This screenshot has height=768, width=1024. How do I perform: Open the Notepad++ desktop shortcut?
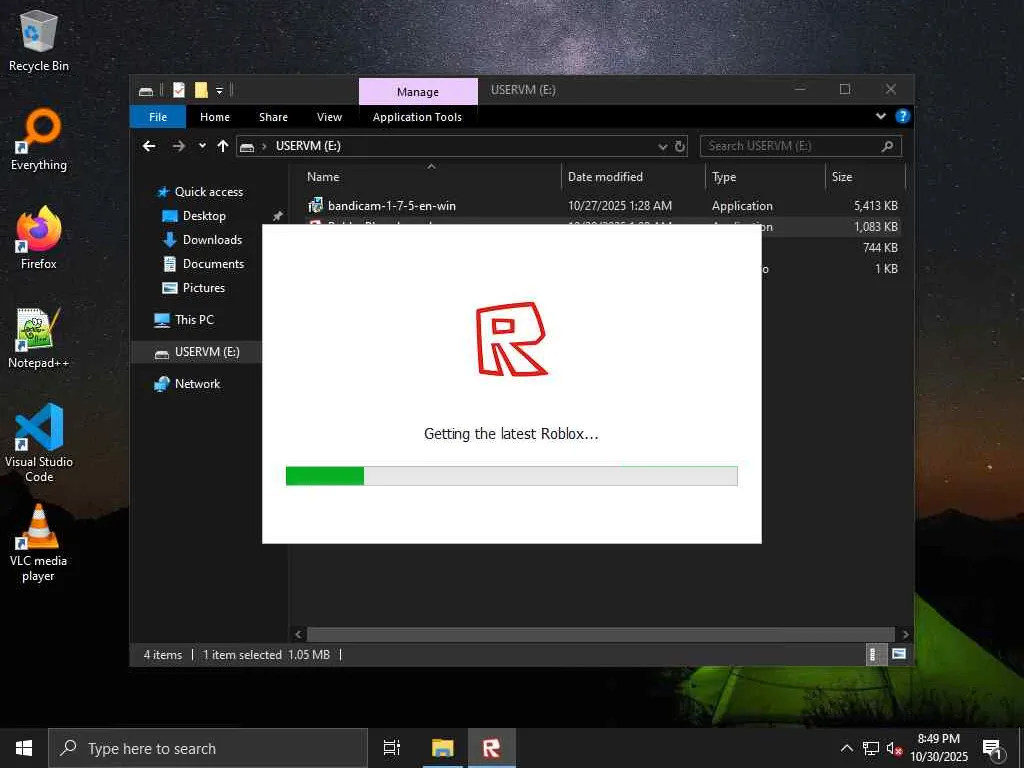point(39,338)
